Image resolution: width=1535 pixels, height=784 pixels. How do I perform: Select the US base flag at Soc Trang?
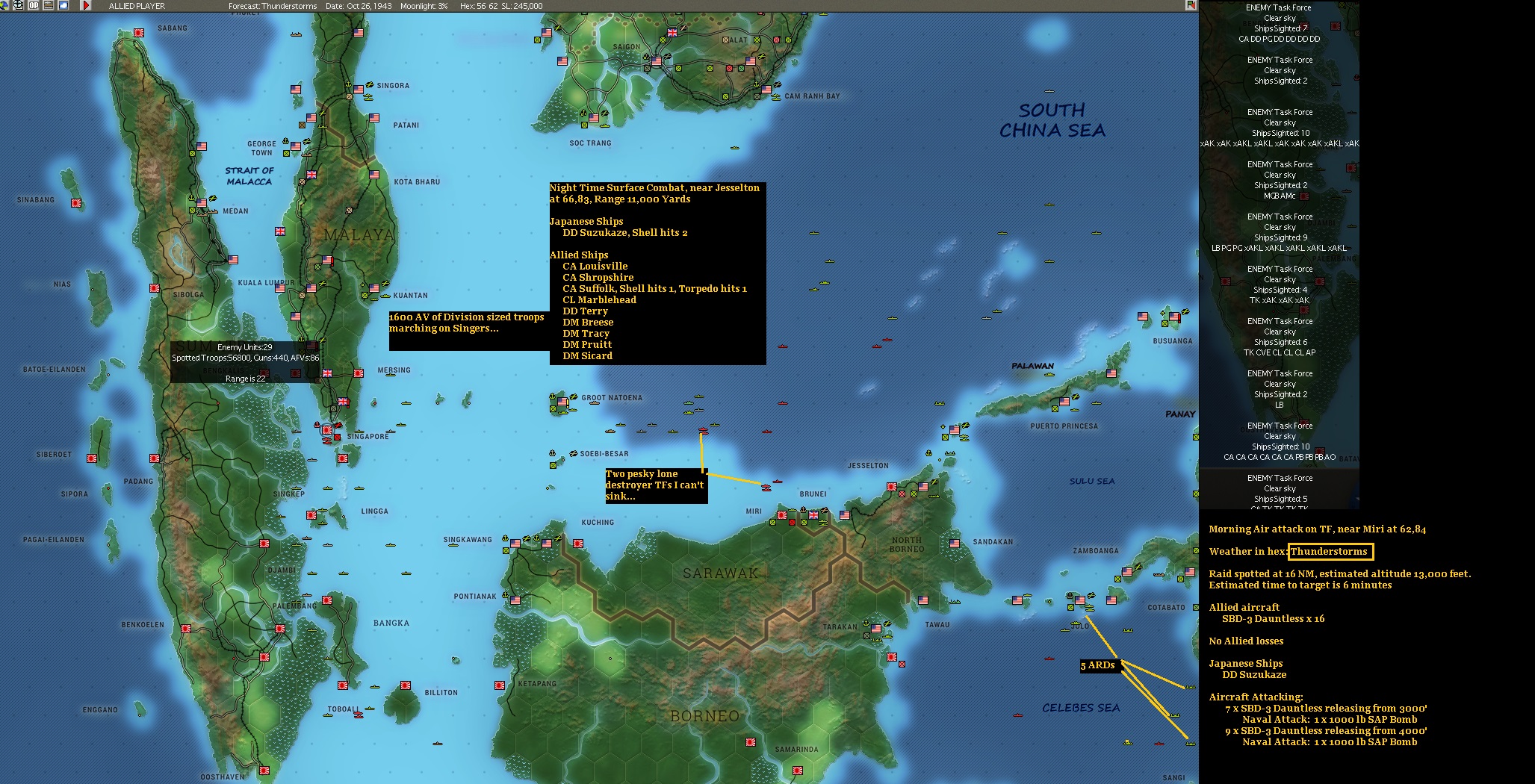(594, 118)
